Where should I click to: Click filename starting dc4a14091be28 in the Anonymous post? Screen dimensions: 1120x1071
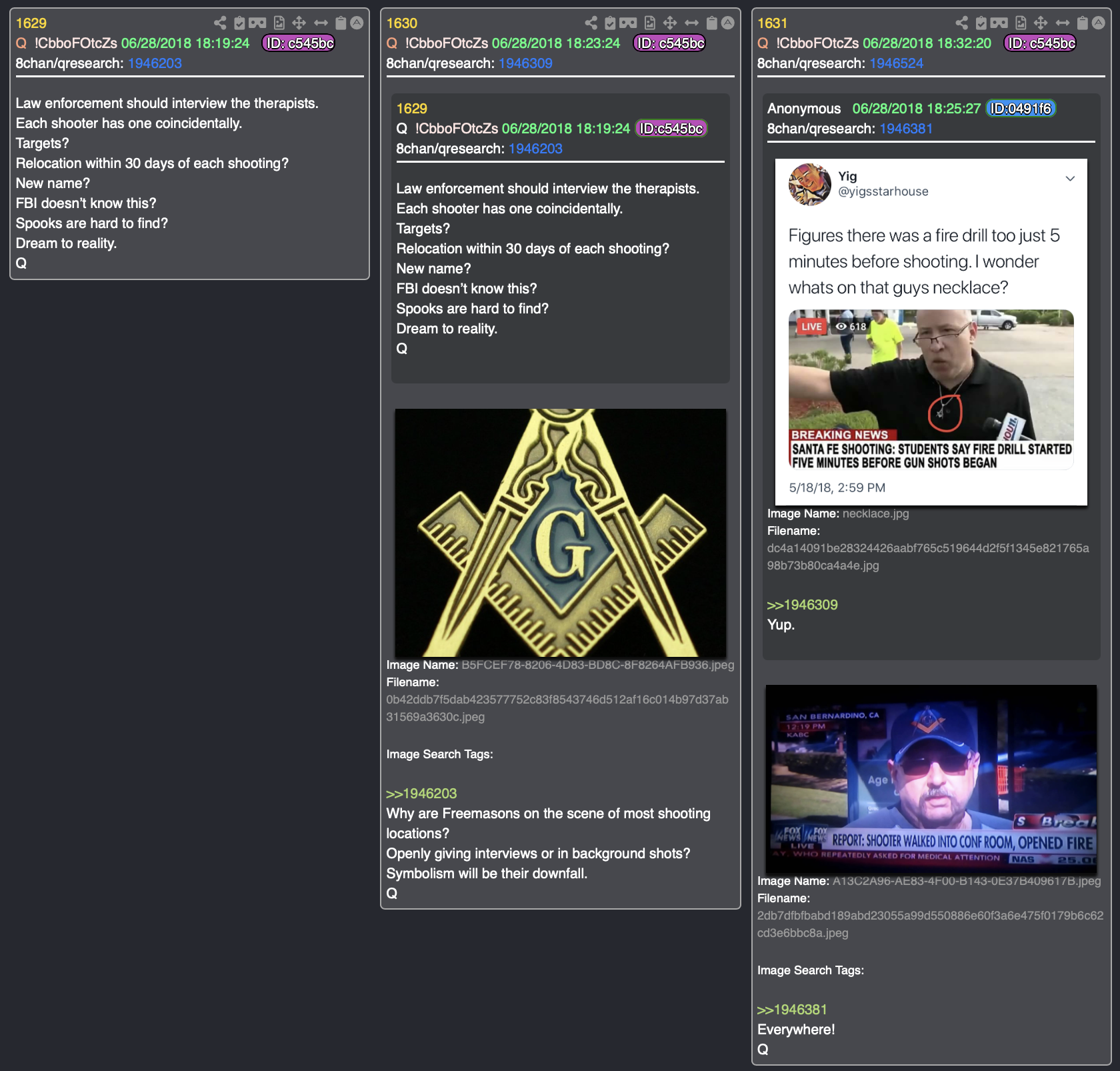tap(928, 557)
